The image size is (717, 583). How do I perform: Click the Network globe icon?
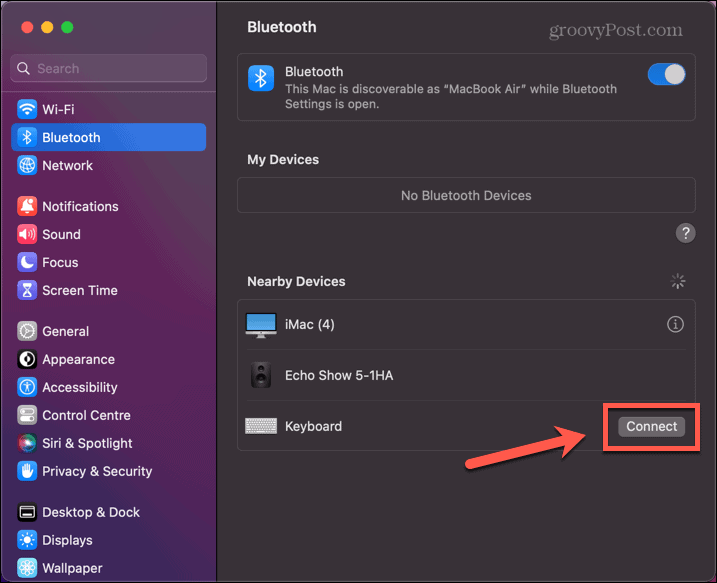click(27, 165)
